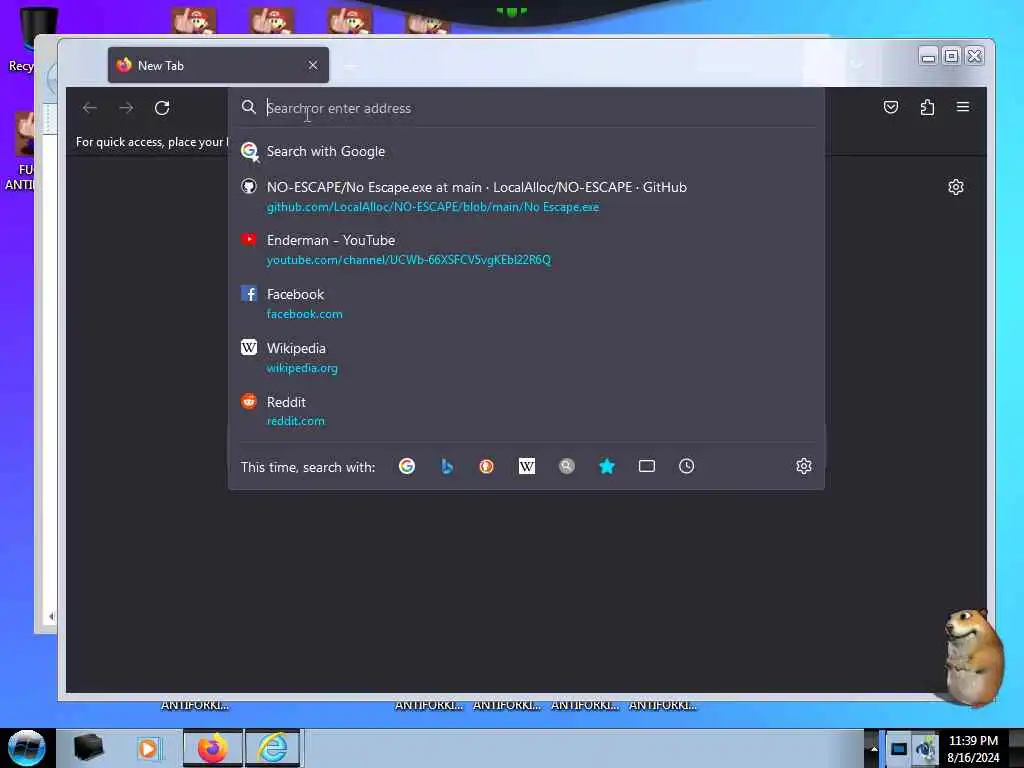
Task: Show hidden system tray icons
Action: 874,748
